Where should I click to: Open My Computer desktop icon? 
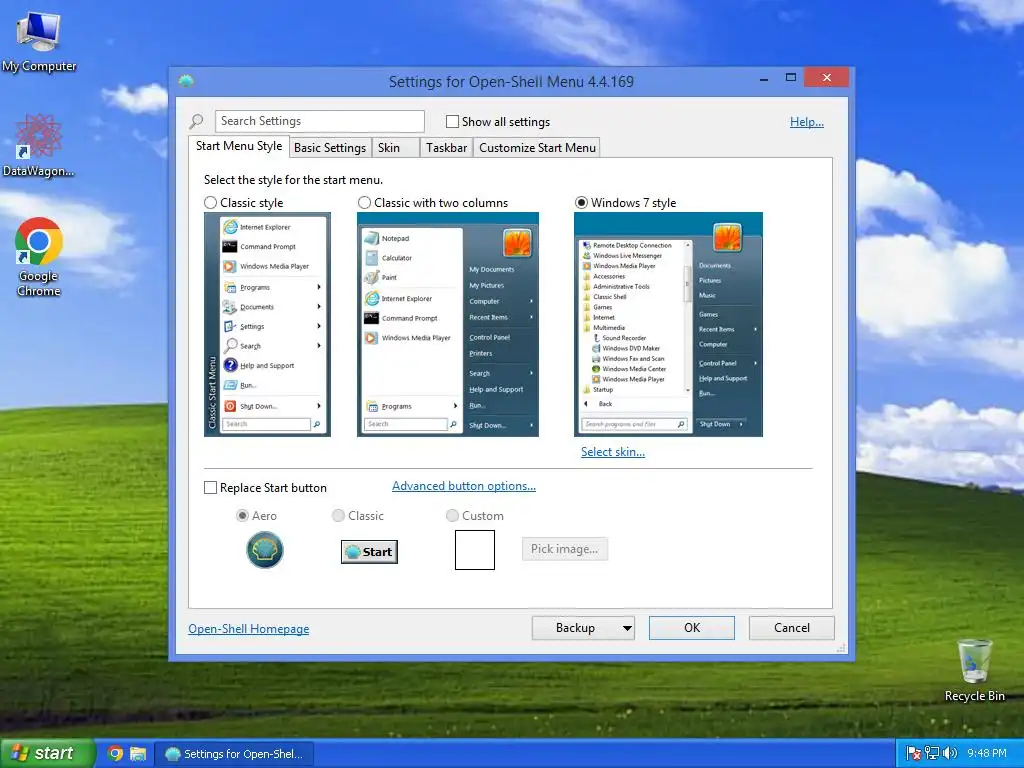coord(38,42)
